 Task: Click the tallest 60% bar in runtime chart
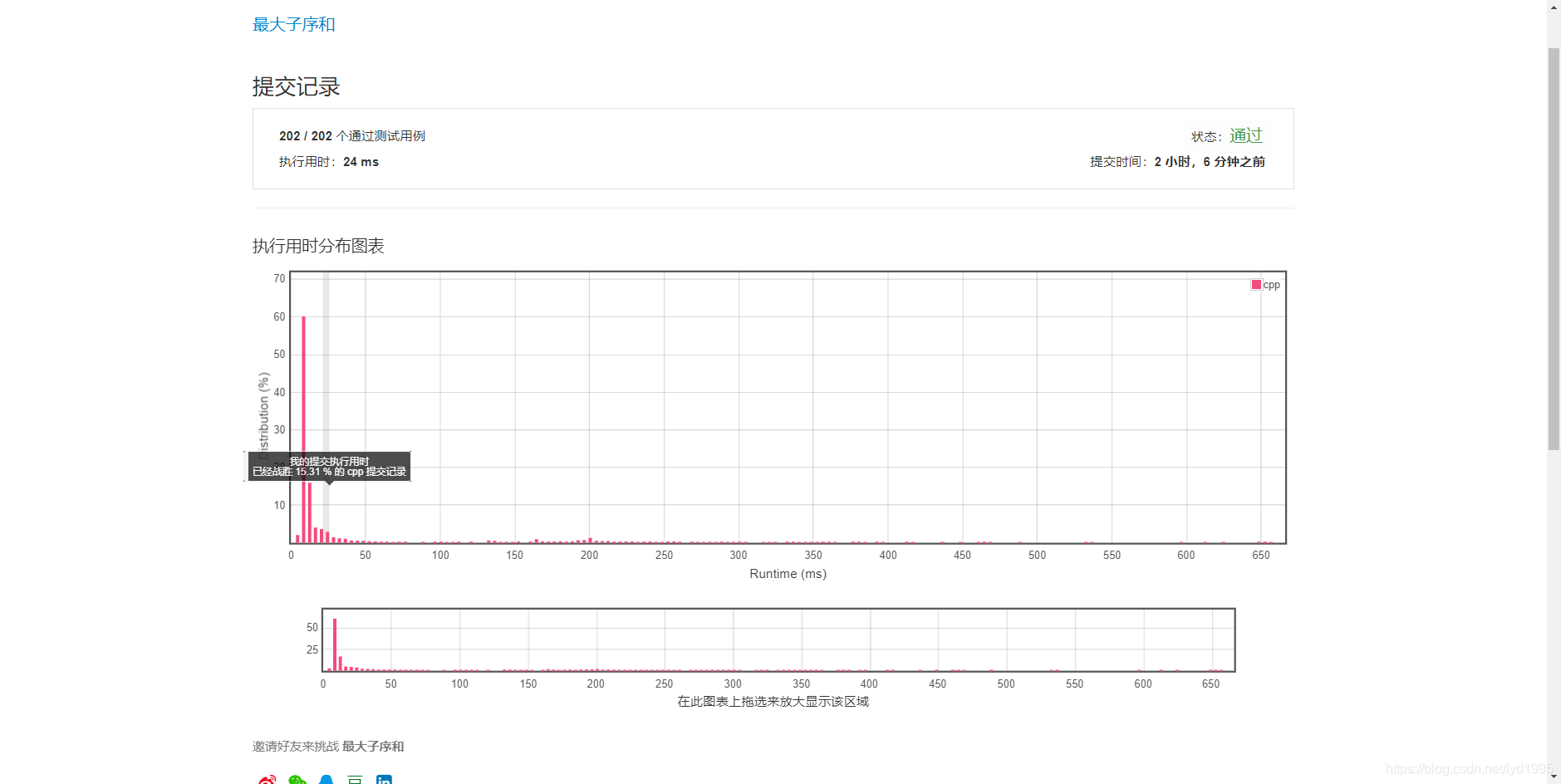pos(304,429)
